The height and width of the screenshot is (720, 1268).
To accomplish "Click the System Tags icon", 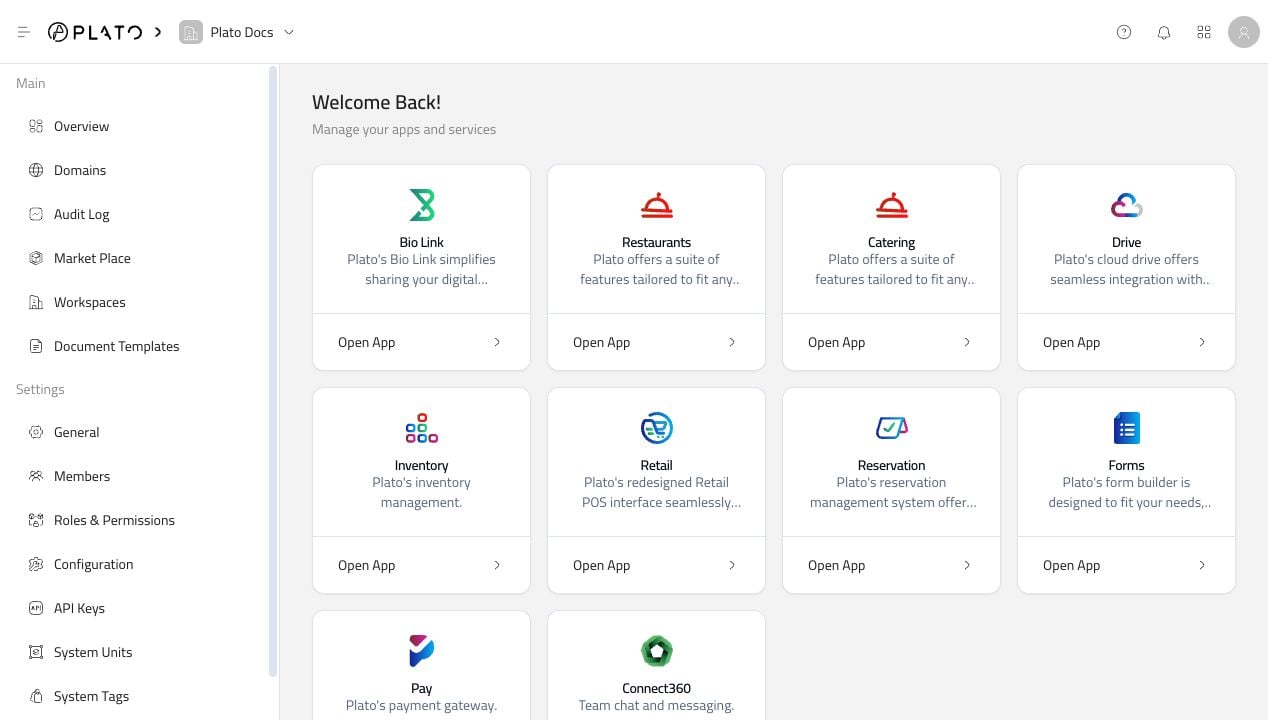I will (x=36, y=696).
